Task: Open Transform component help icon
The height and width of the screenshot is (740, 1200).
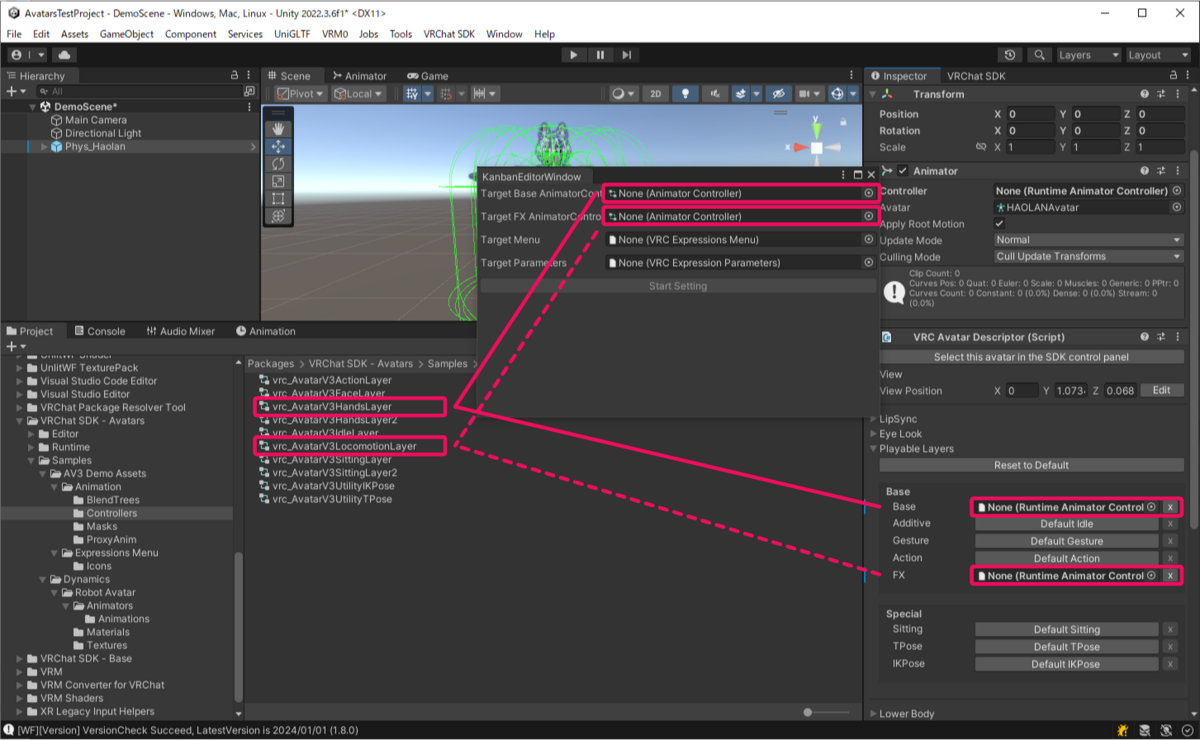Action: 1144,94
